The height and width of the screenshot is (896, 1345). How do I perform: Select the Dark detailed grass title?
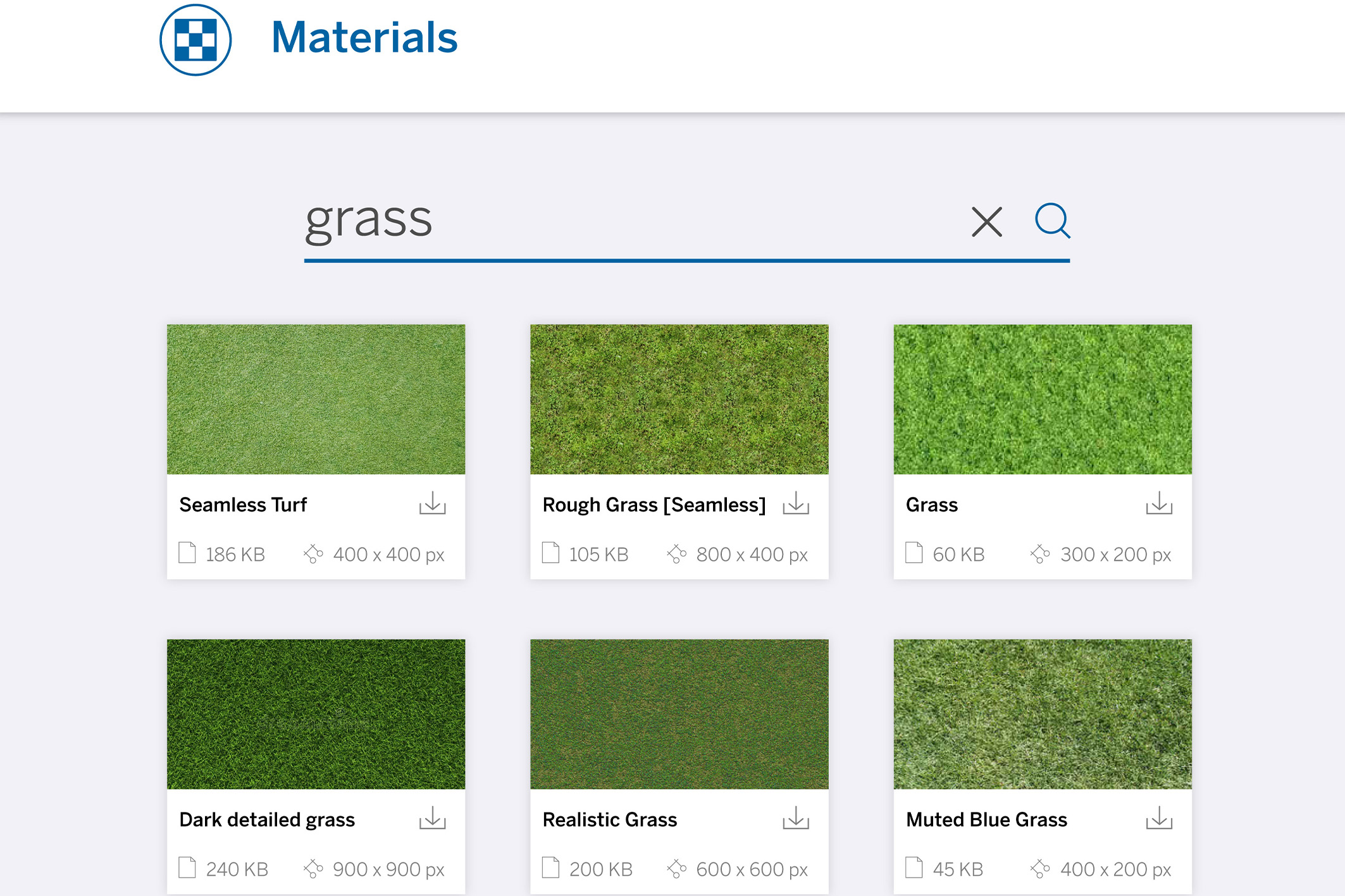click(267, 819)
